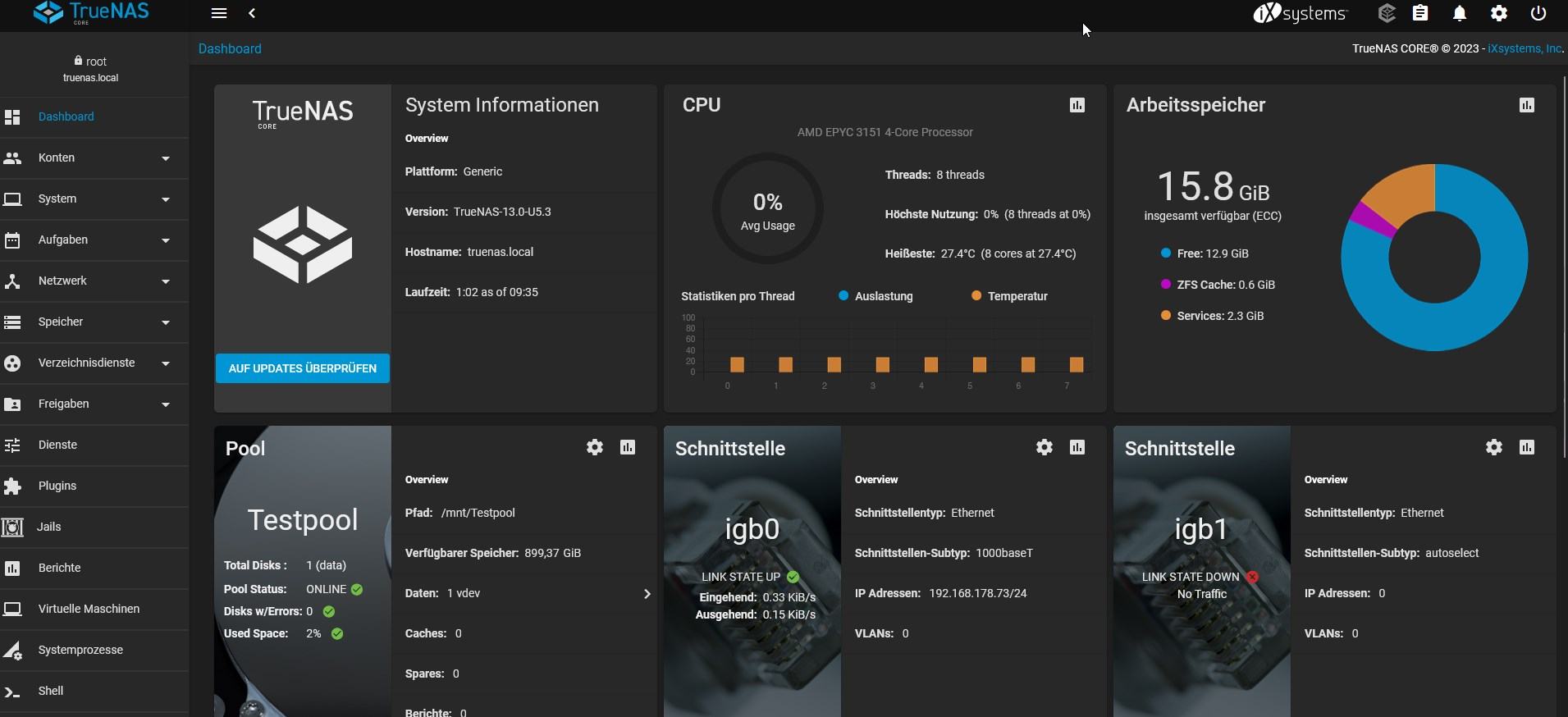Viewport: 1568px width, 717px height.
Task: Click the Dashboard breadcrumb link
Action: click(230, 48)
